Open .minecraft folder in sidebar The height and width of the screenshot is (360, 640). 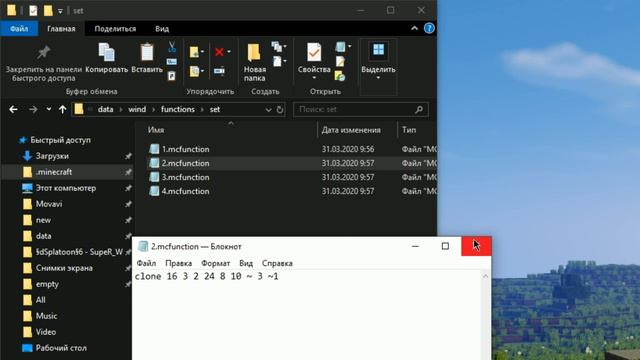54,172
